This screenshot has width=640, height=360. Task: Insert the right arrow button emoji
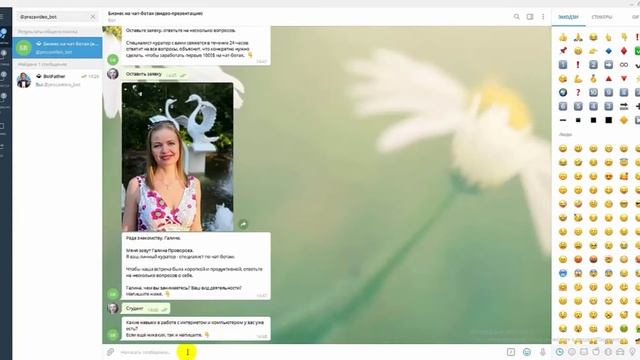point(609,65)
